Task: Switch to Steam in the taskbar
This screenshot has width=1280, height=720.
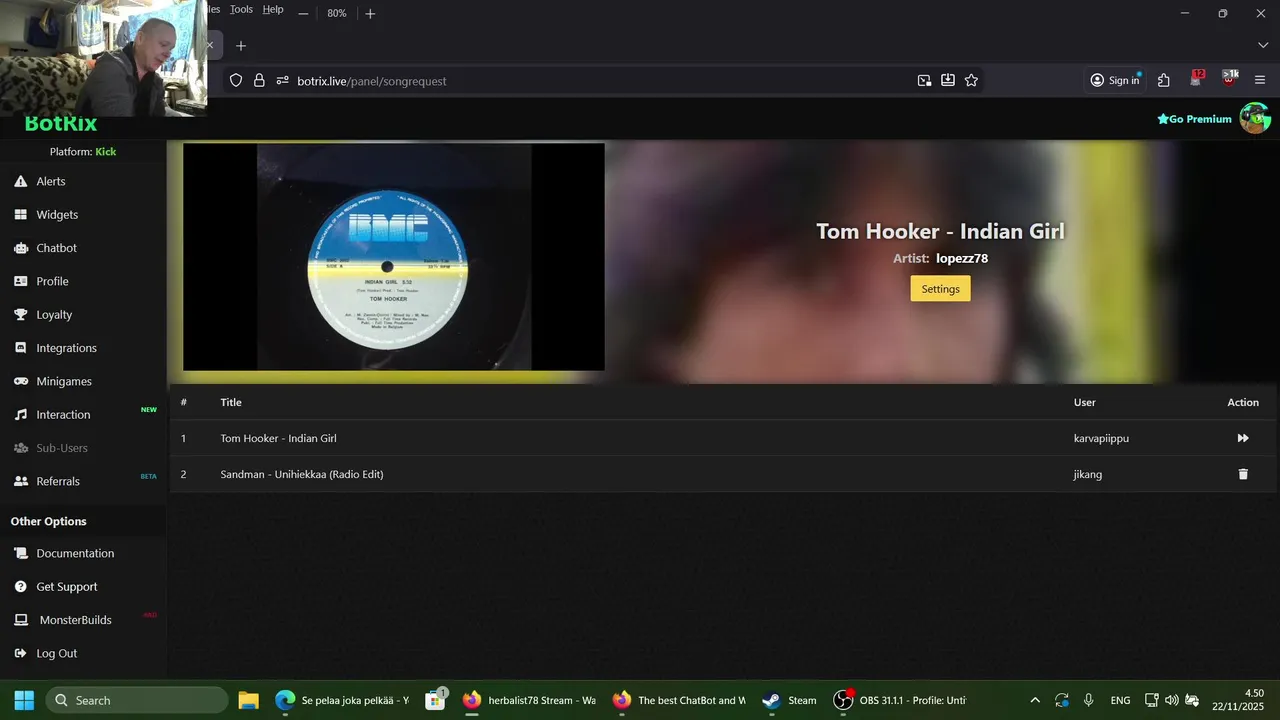Action: tap(789, 700)
